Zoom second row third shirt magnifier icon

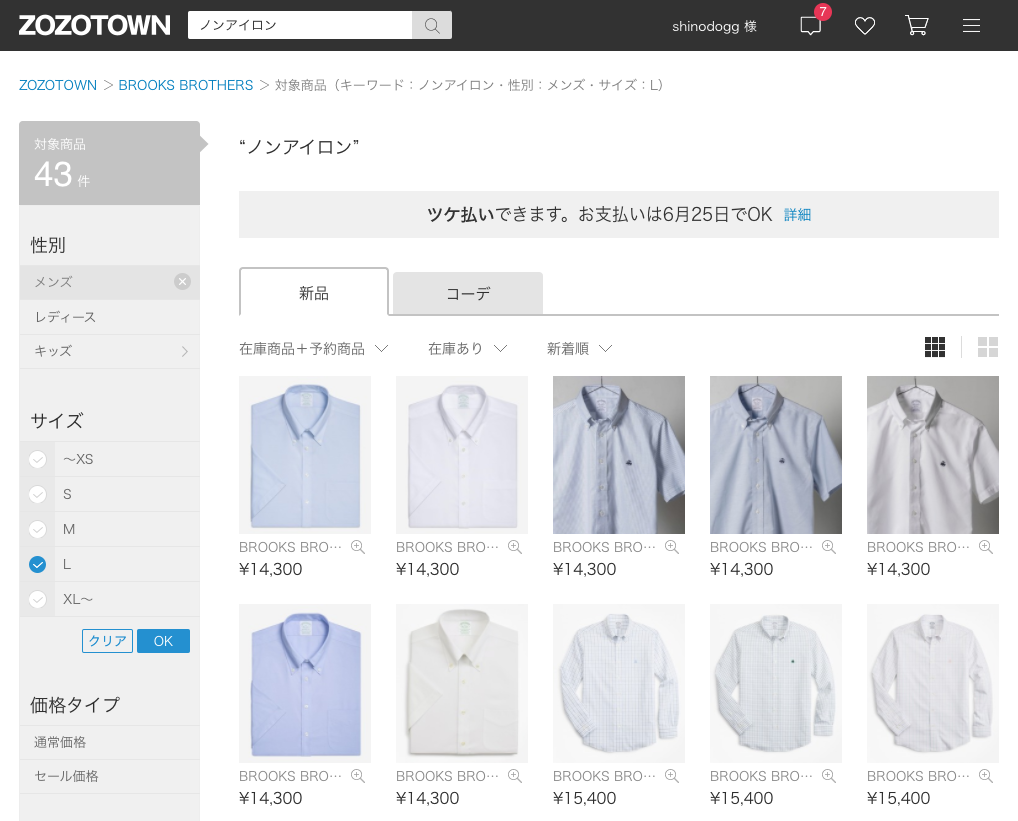click(672, 776)
